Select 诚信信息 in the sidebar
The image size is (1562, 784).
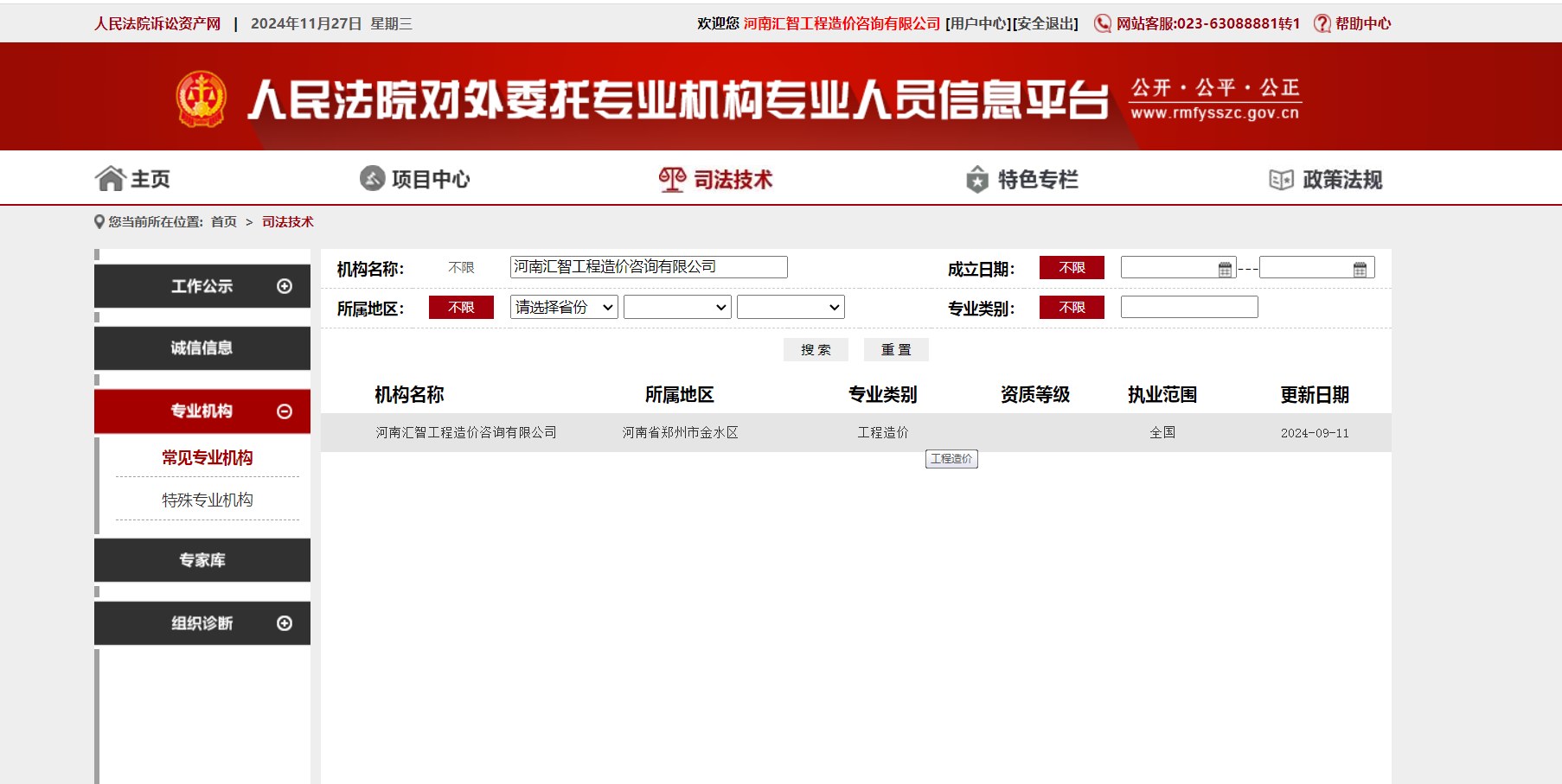click(x=202, y=348)
